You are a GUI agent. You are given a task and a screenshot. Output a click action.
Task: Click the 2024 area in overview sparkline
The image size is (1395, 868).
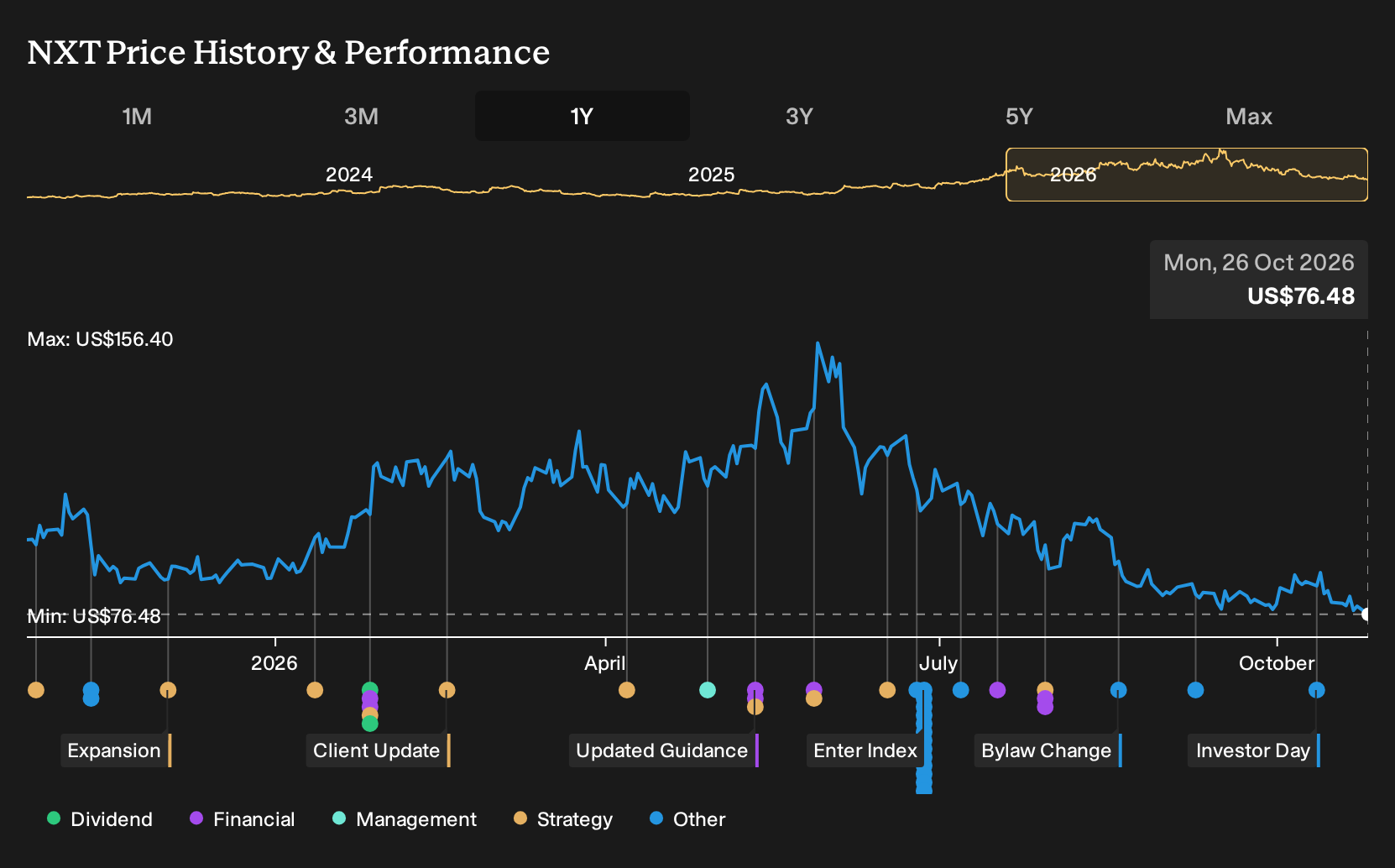(x=349, y=175)
